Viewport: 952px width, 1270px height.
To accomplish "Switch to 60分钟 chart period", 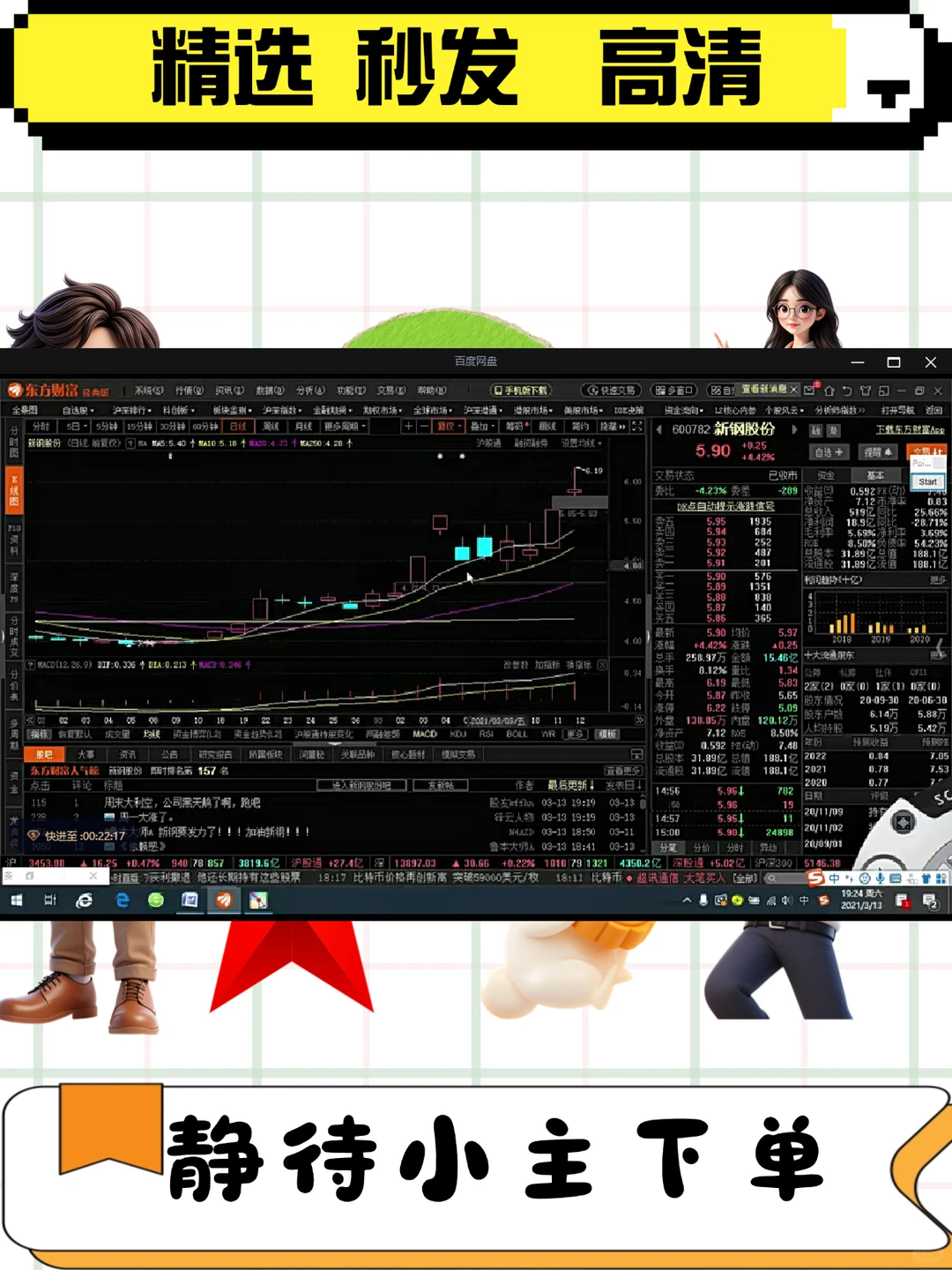I will [205, 426].
